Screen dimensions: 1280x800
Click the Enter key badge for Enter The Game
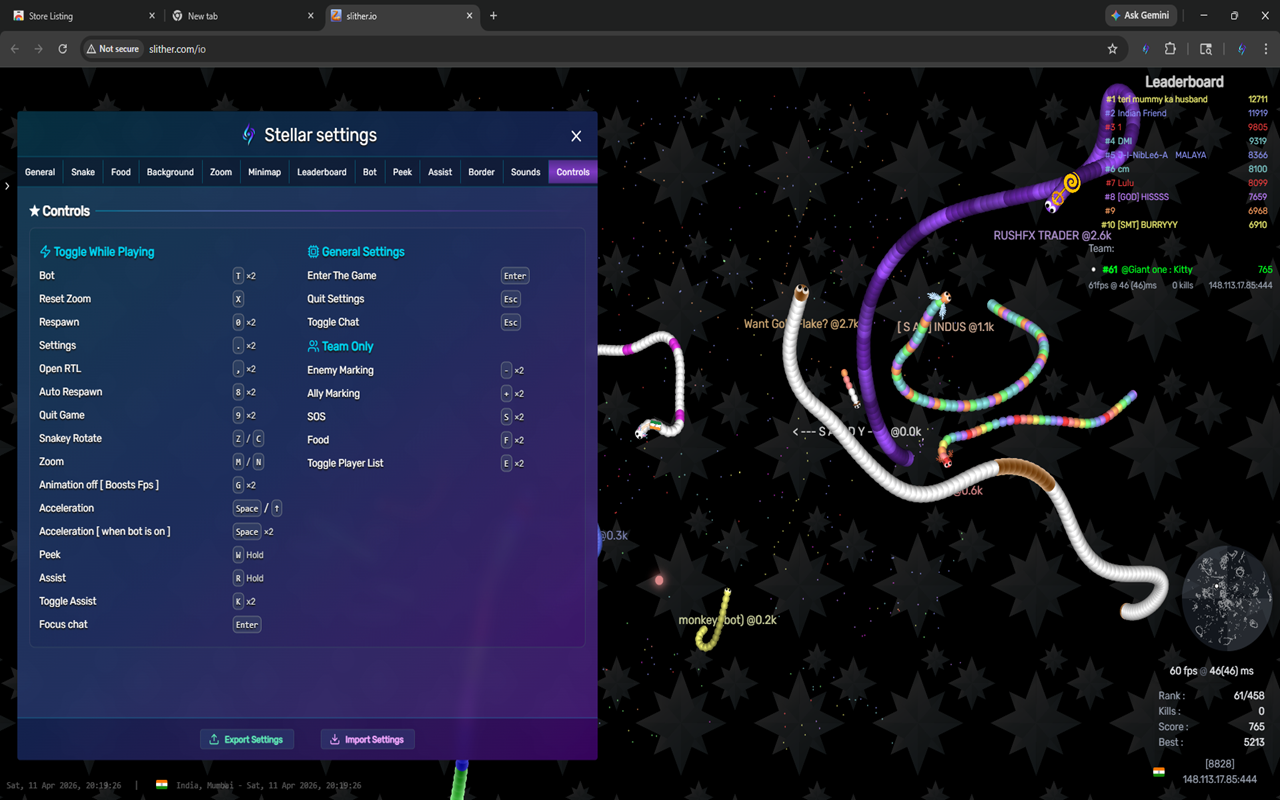515,276
